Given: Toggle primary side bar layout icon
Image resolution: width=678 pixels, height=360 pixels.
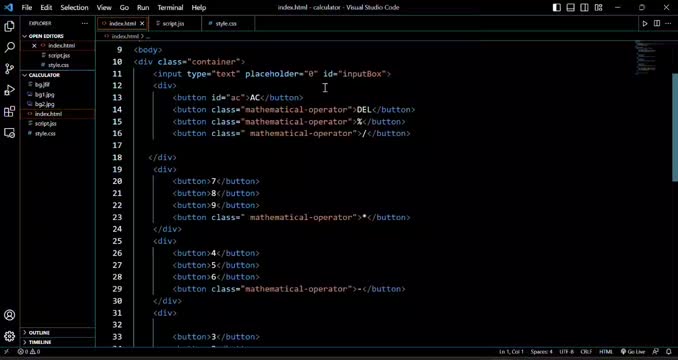Looking at the screenshot, I should [557, 7].
